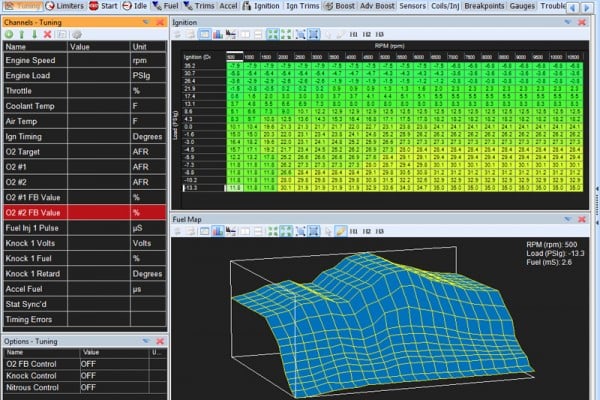
Task: Switch to the Start tab
Action: [x=103, y=6]
